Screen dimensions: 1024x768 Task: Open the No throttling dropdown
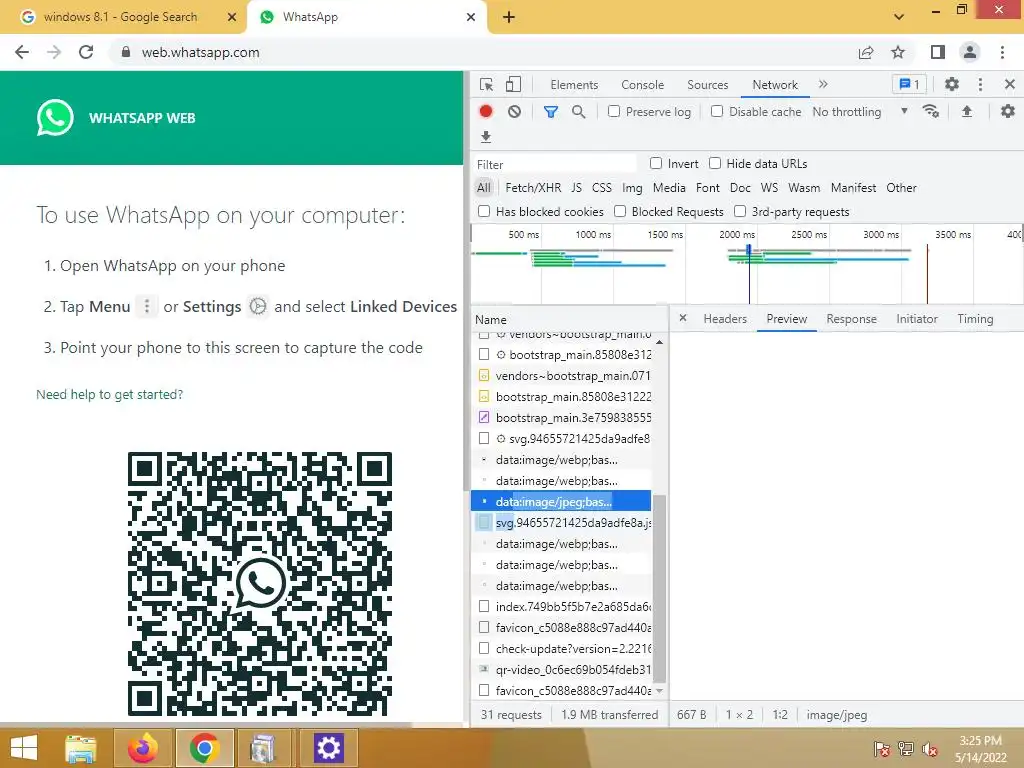coord(860,112)
